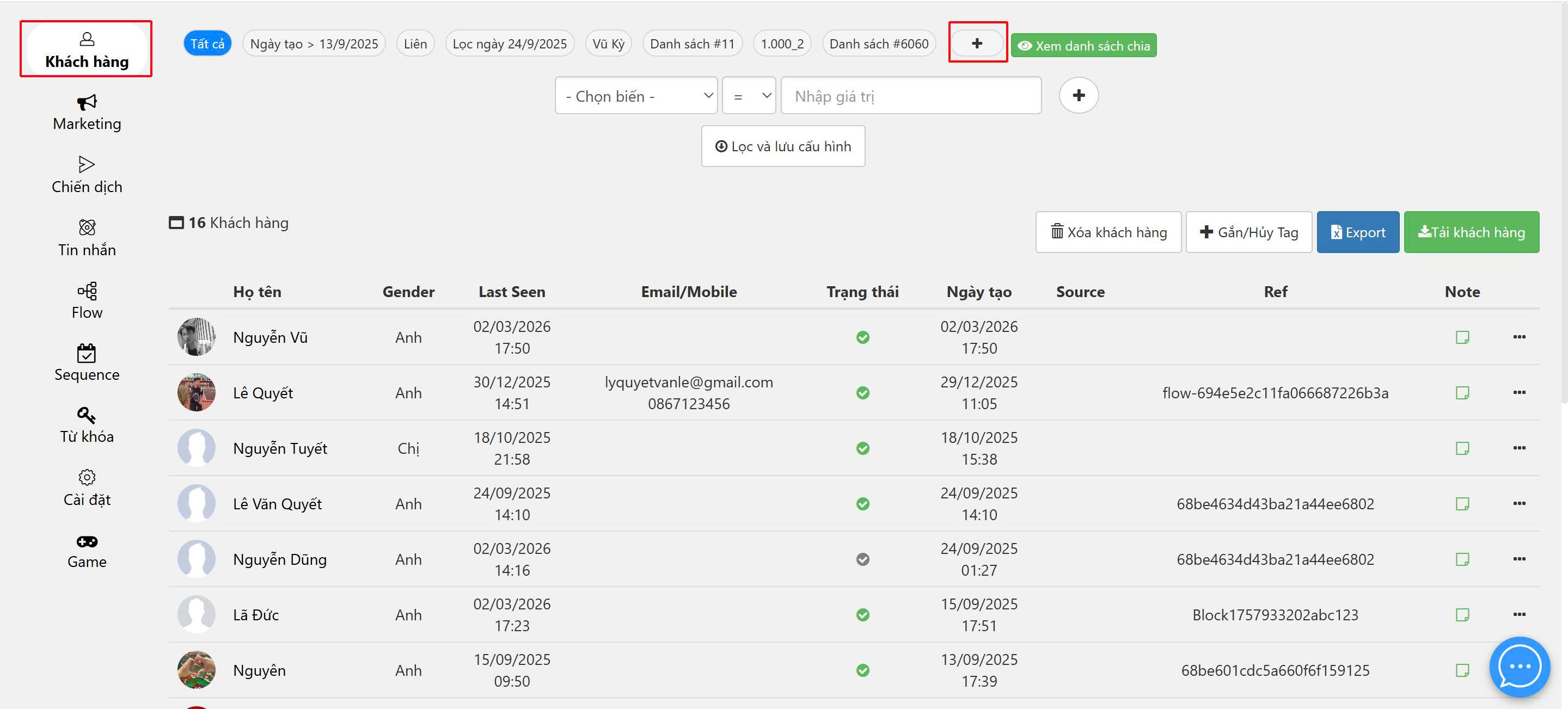
Task: Switch to Lọc ngày 24/9/2025 filter tab
Action: tap(509, 44)
